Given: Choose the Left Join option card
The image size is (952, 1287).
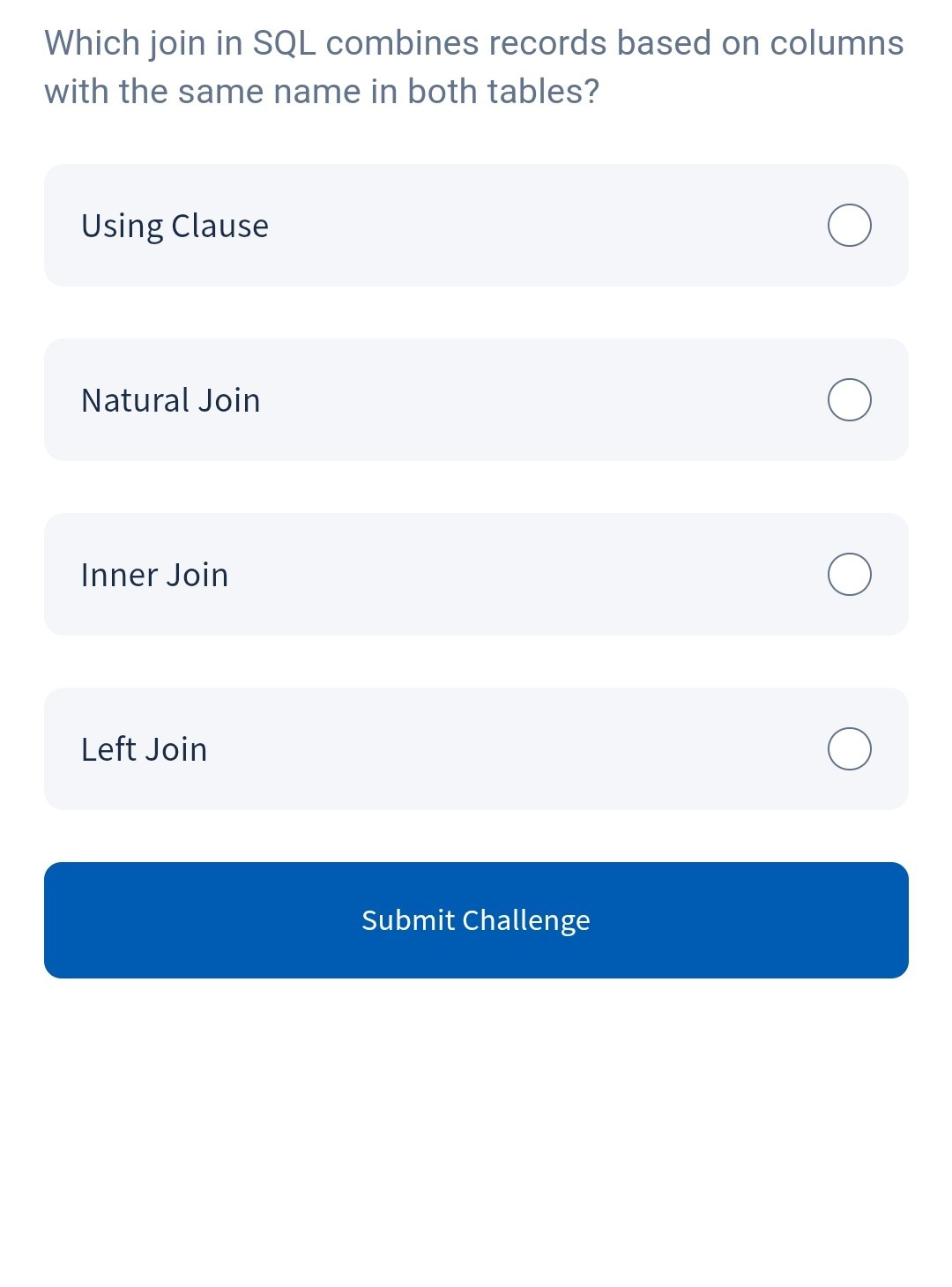Looking at the screenshot, I should coord(476,749).
